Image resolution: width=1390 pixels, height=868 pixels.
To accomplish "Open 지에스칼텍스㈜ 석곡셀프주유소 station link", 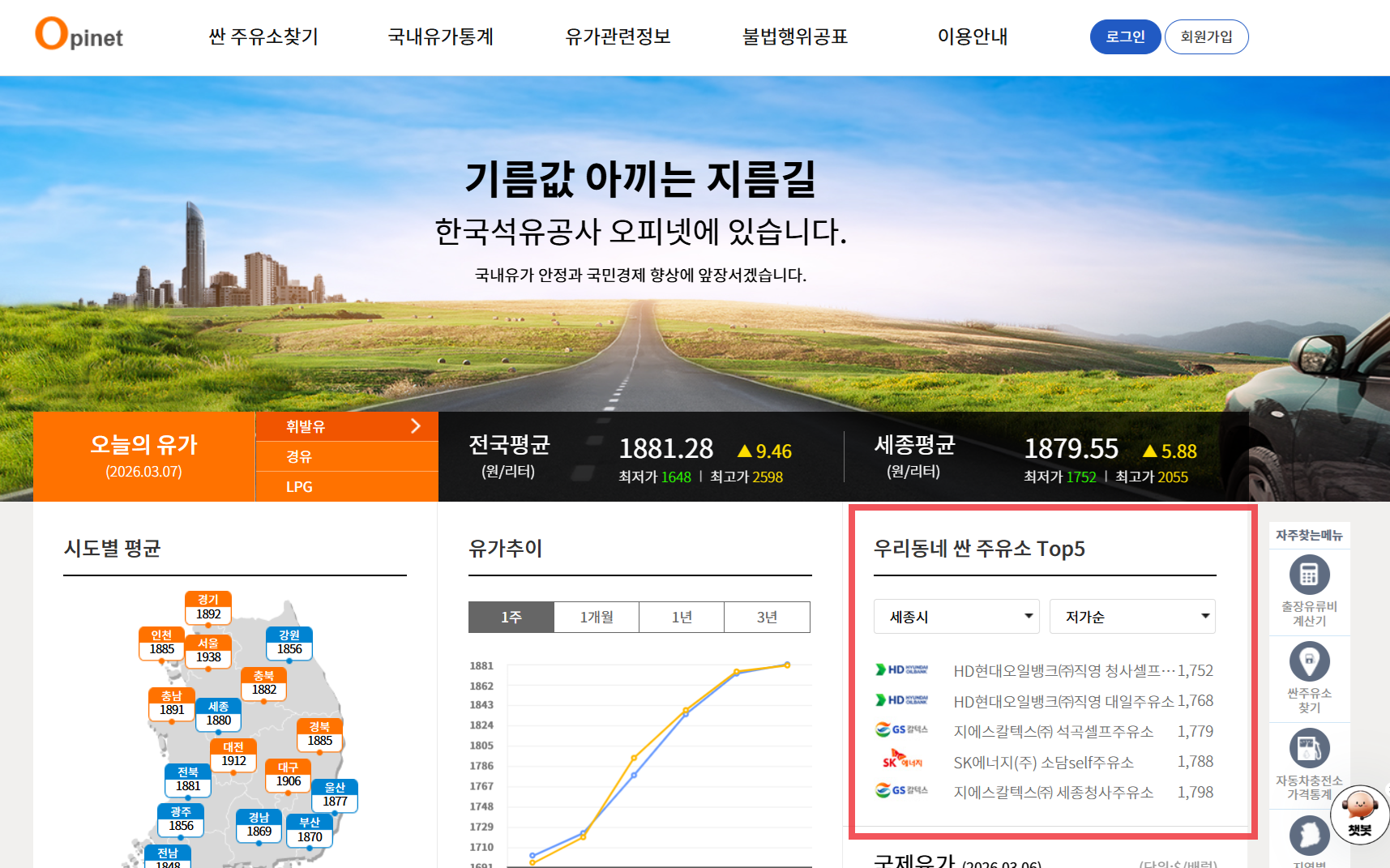I will click(1053, 731).
